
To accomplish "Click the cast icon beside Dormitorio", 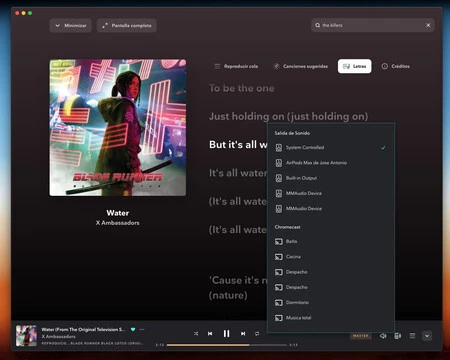I will pos(279,303).
